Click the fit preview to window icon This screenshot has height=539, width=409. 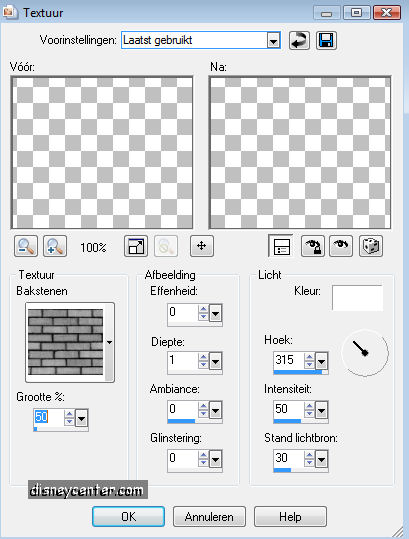136,246
